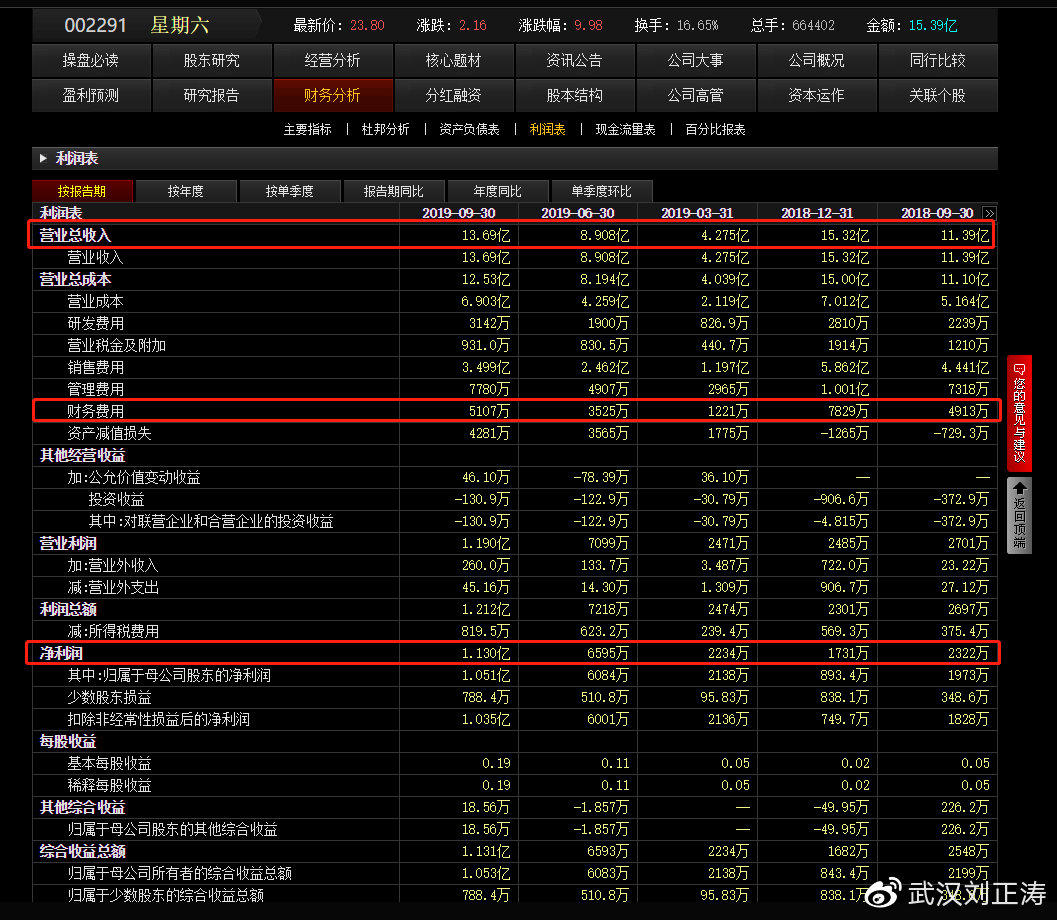Open the 核心题材 page

click(453, 60)
